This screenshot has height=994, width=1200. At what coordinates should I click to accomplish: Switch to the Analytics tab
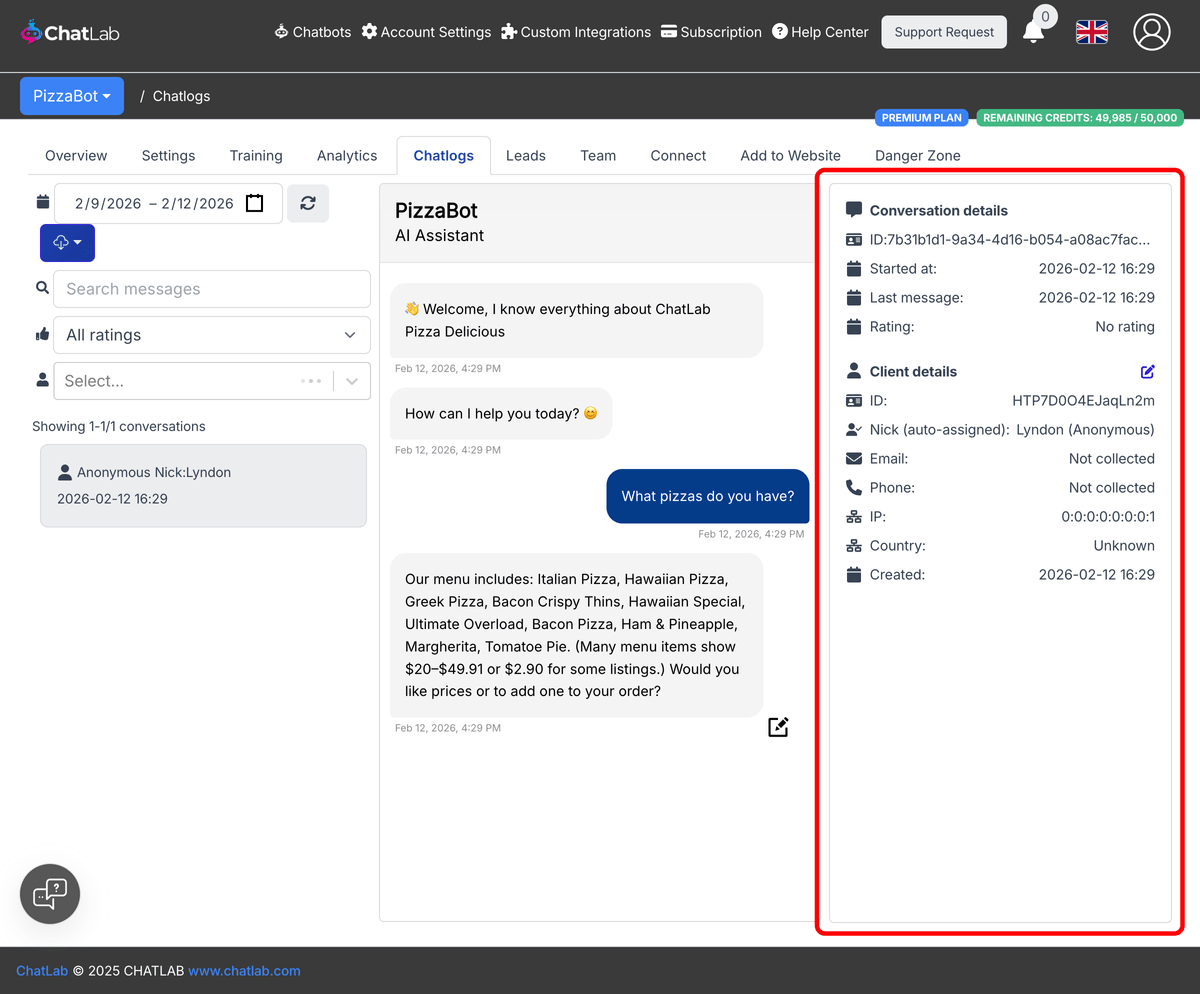[346, 155]
